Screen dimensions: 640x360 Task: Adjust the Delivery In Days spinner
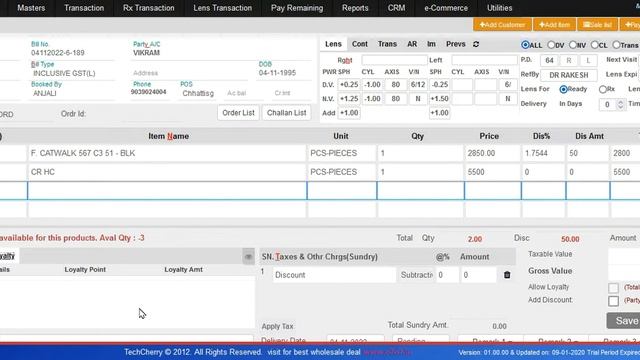point(620,104)
